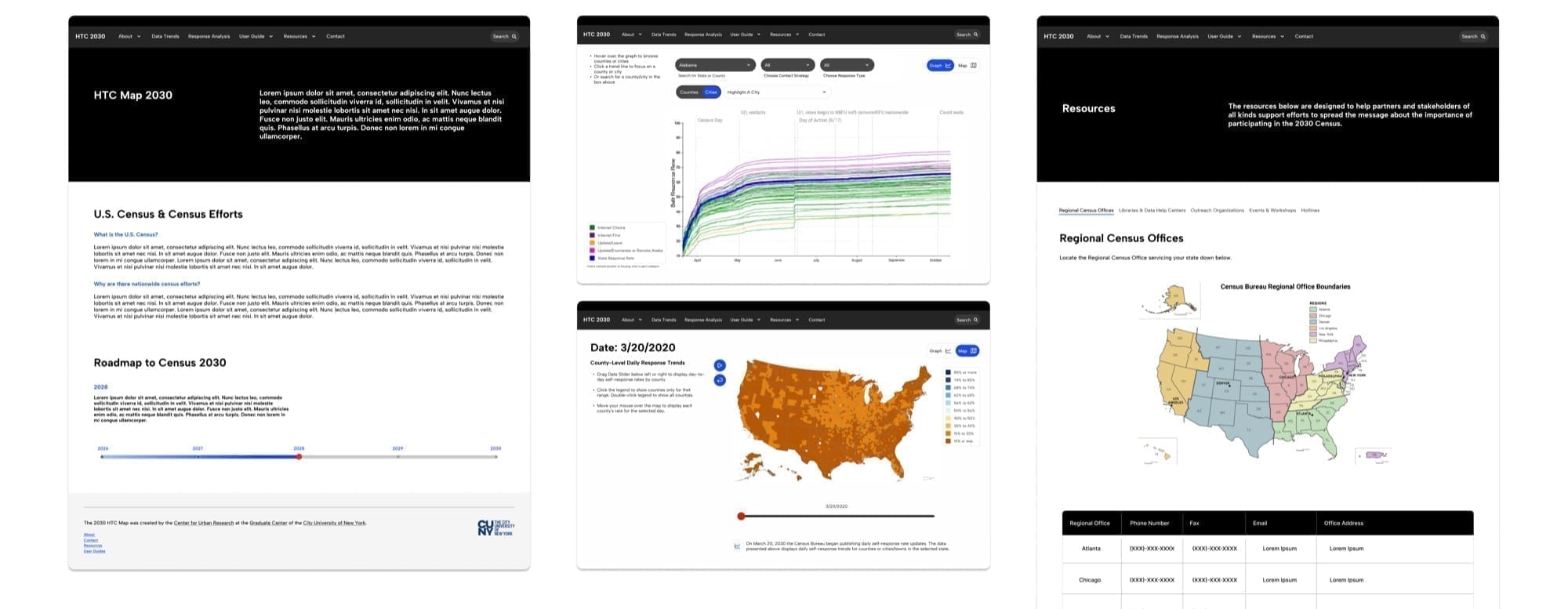Click the red date slider handle under the map
This screenshot has height=609, width=1568.
coord(741,516)
